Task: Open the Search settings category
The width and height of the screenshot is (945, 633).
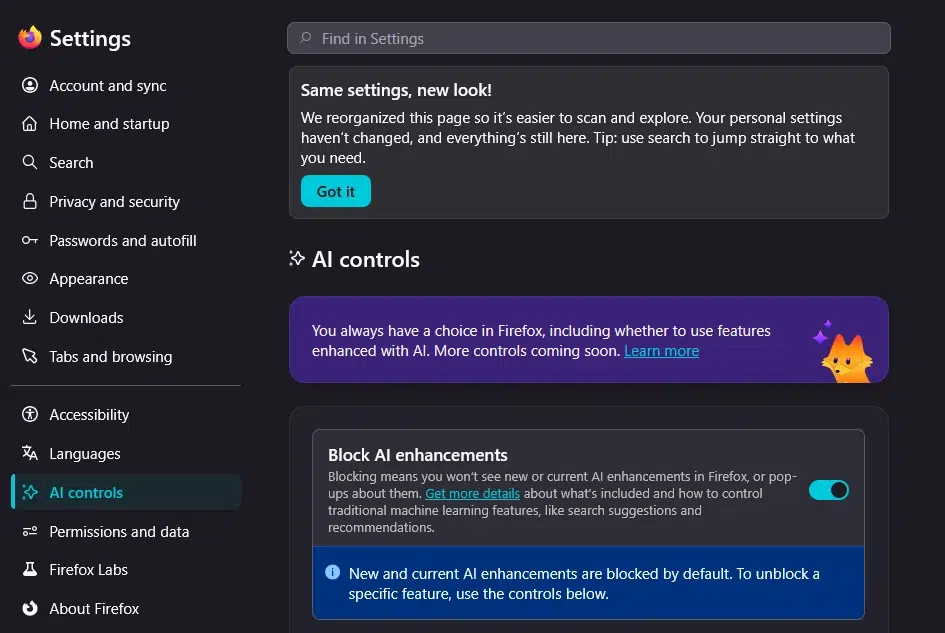Action: 126,162
